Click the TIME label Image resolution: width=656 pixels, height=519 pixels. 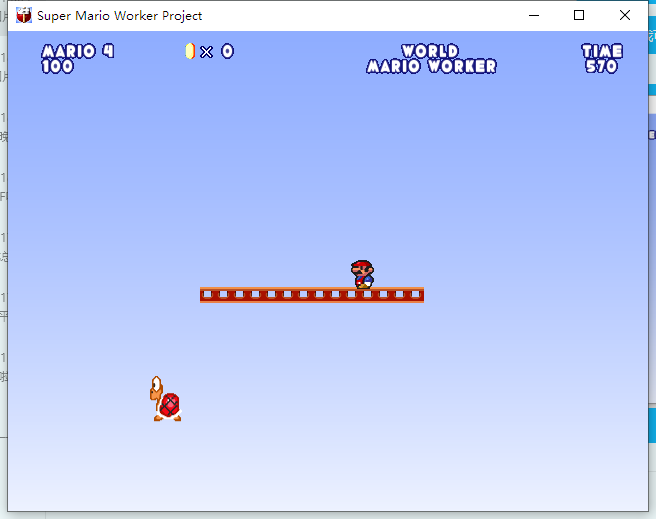[602, 51]
